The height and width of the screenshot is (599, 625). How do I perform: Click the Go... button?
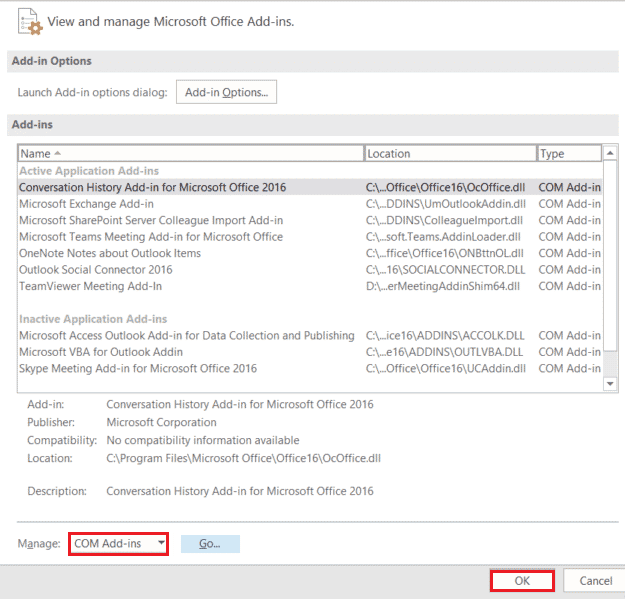click(210, 544)
